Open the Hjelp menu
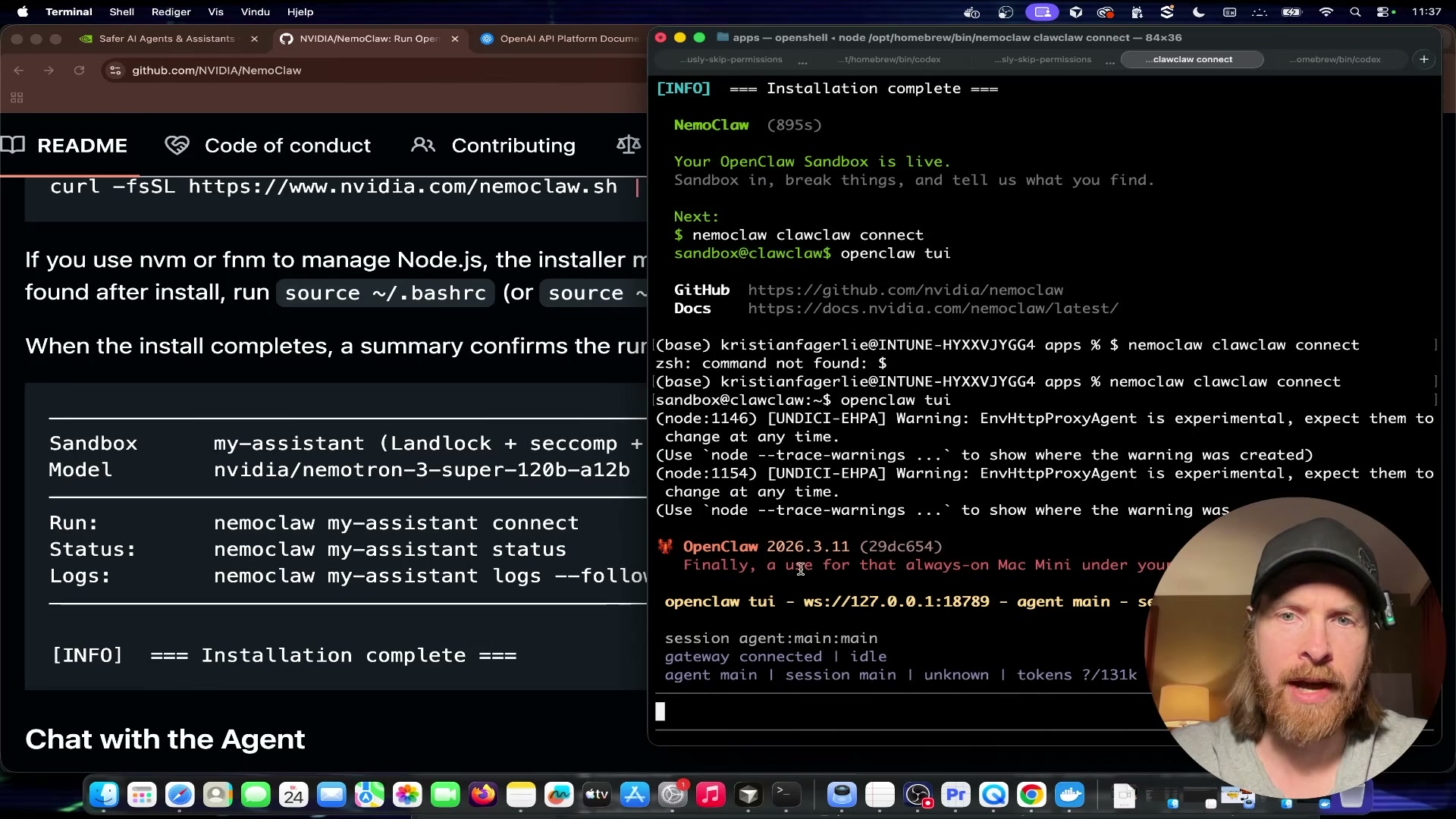 tap(300, 11)
